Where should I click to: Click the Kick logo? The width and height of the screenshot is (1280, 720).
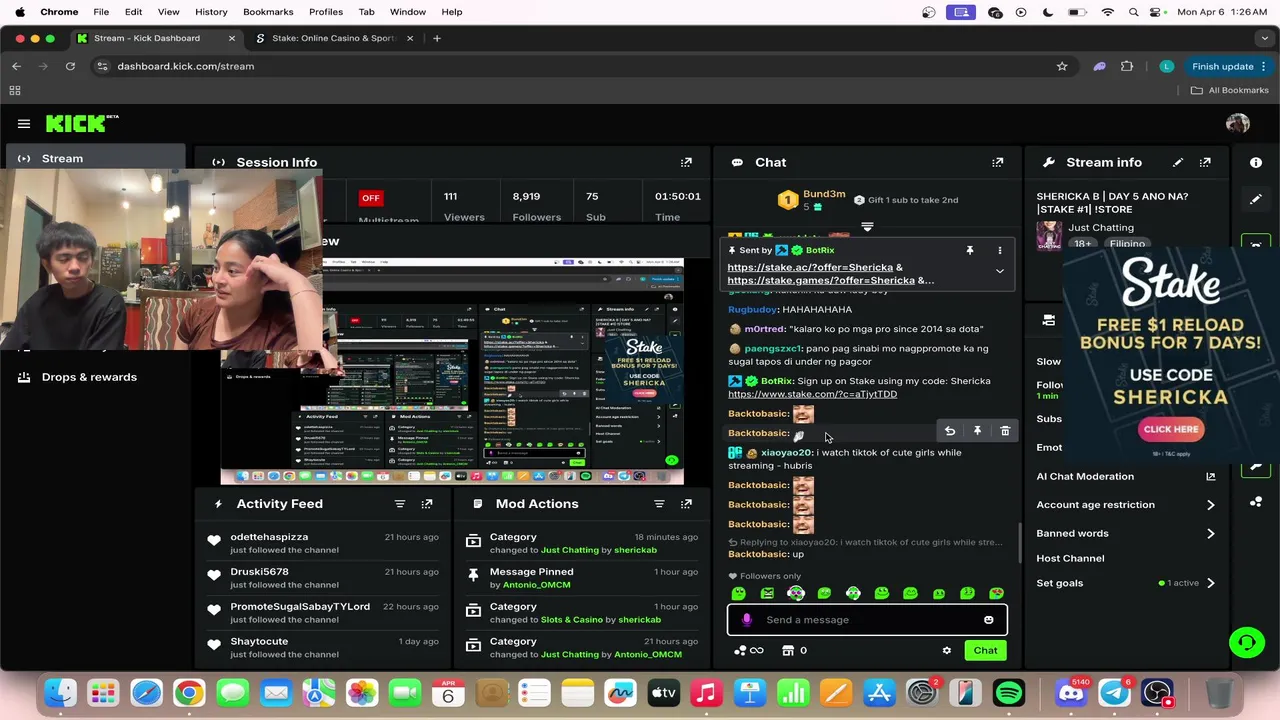82,123
